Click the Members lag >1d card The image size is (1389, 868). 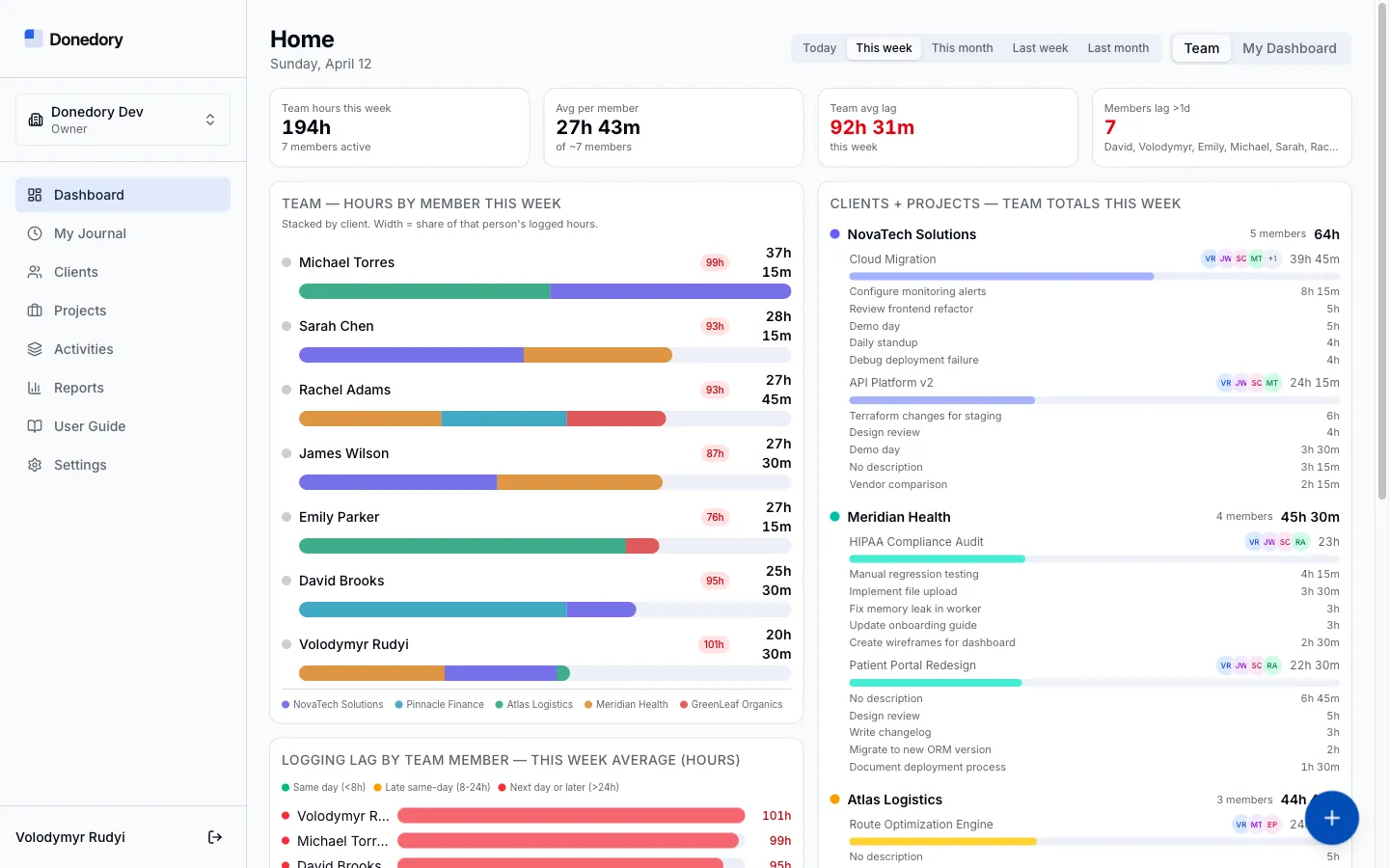point(1220,127)
